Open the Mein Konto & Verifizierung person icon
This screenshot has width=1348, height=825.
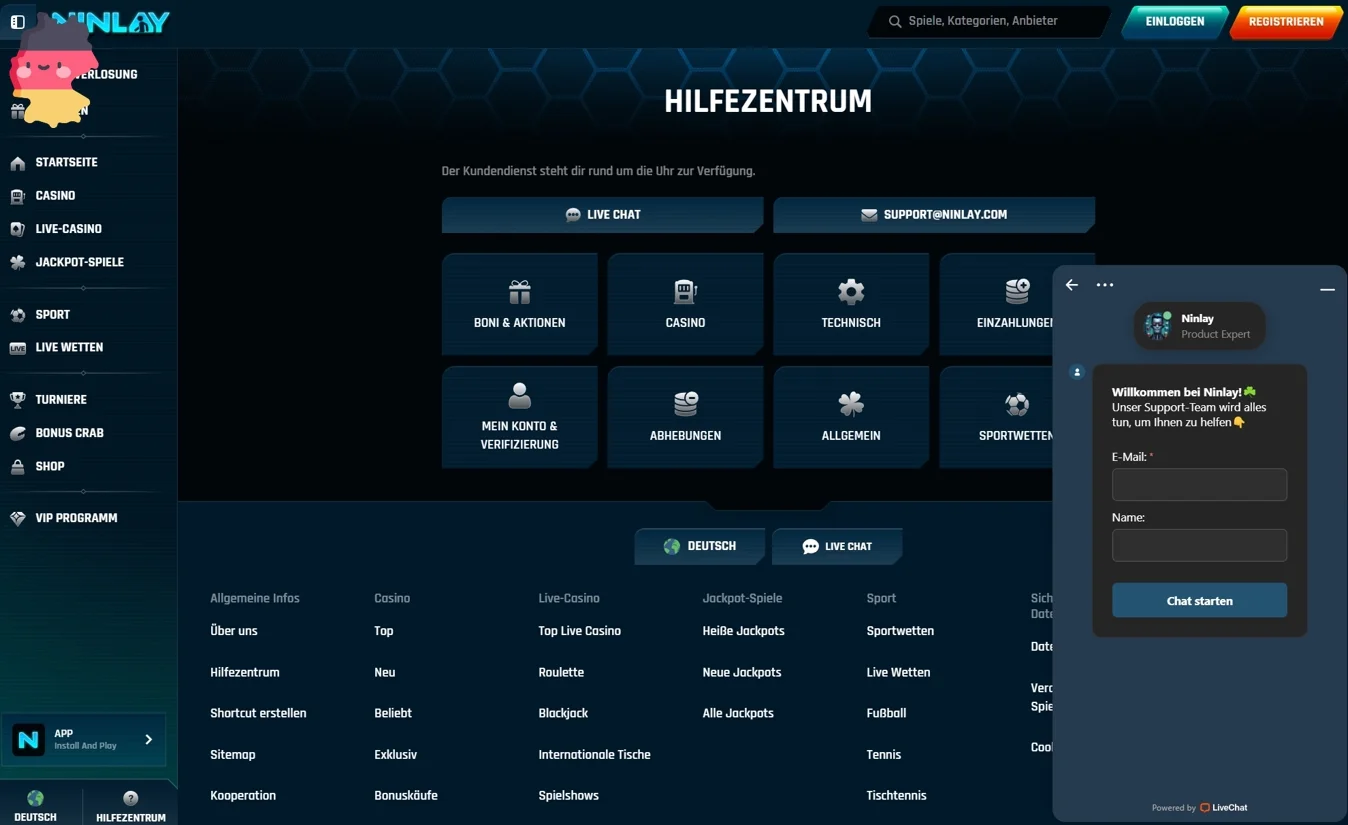[519, 396]
